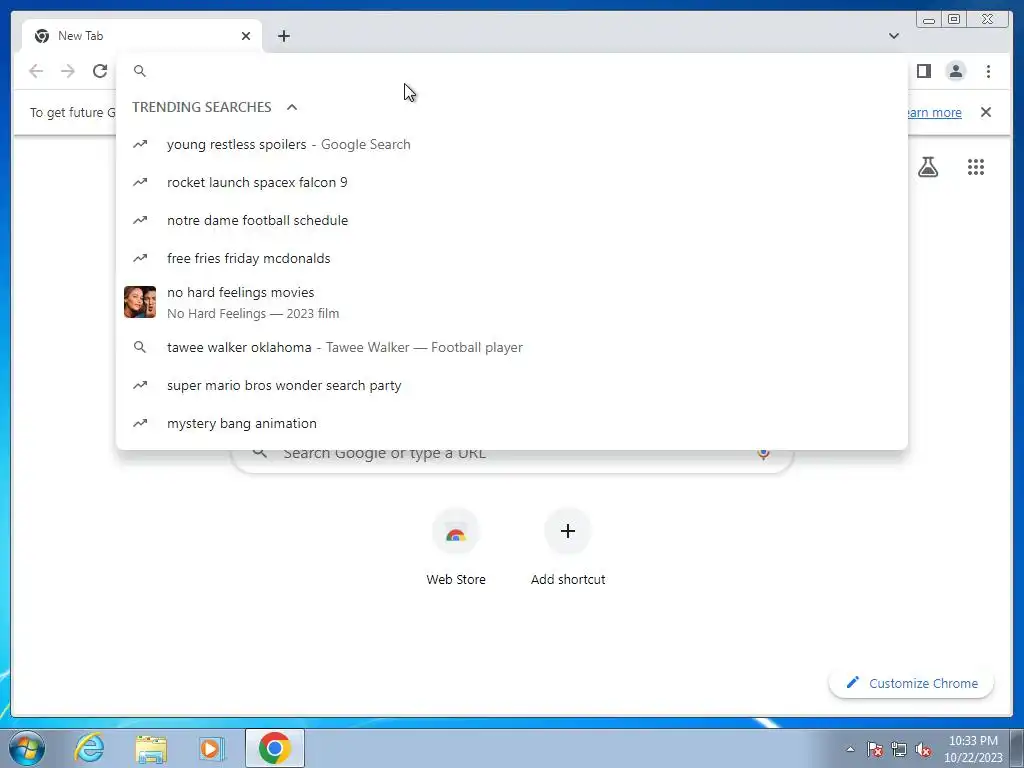This screenshot has width=1024, height=768.
Task: Open the Web Store shortcut
Action: [456, 549]
